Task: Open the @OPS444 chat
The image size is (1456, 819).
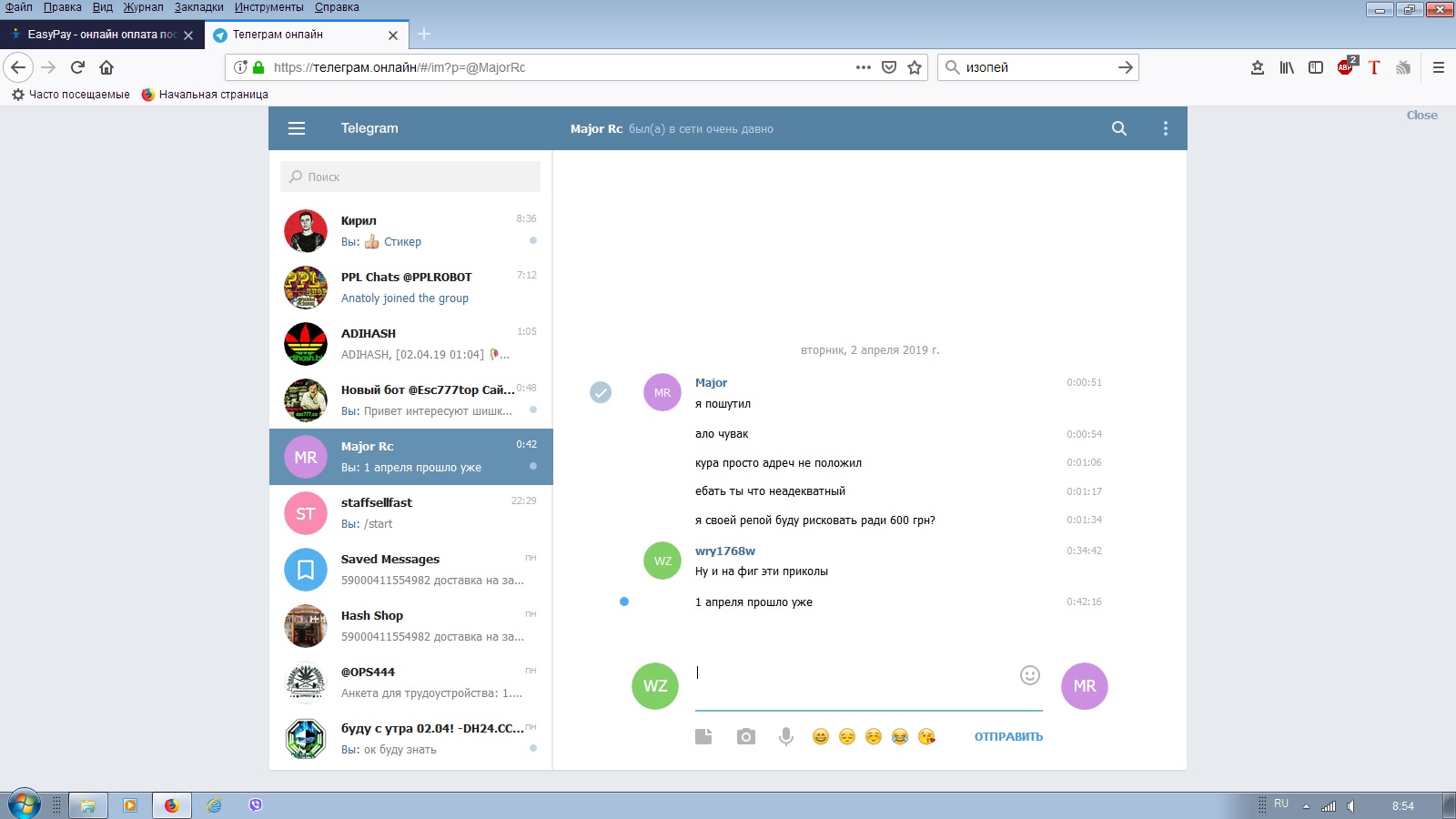Action: [x=410, y=682]
